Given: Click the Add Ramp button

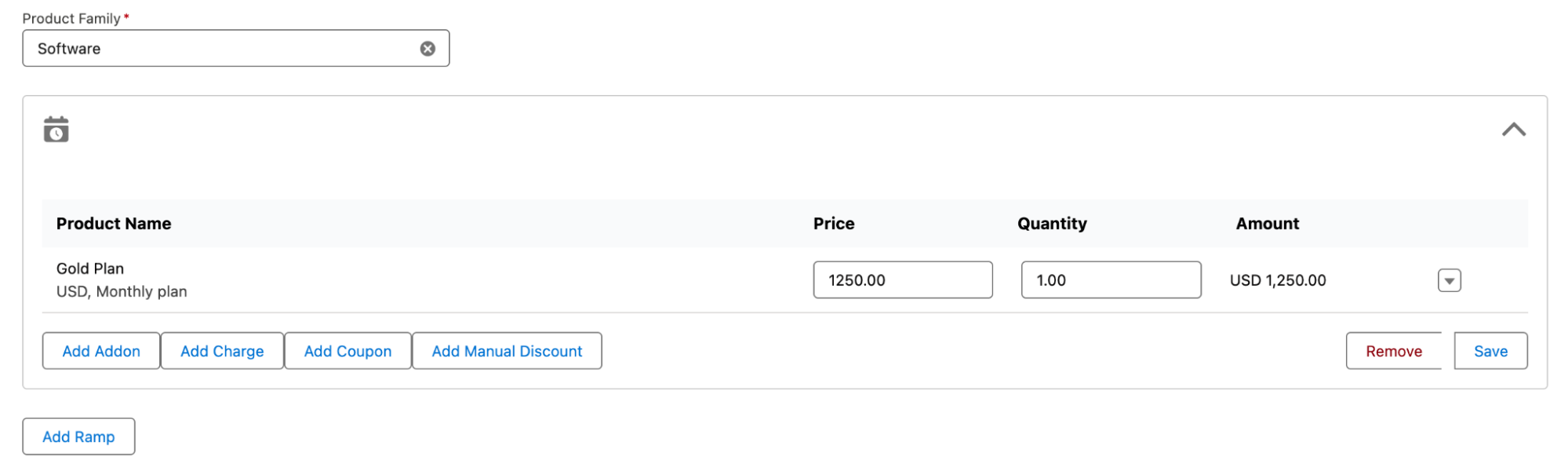Looking at the screenshot, I should tap(78, 437).
